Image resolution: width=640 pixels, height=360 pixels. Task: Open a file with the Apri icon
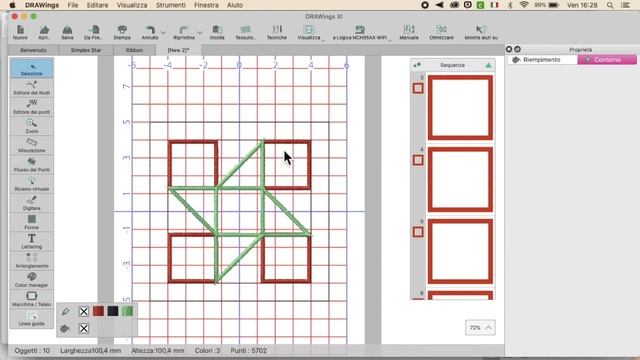[x=44, y=32]
